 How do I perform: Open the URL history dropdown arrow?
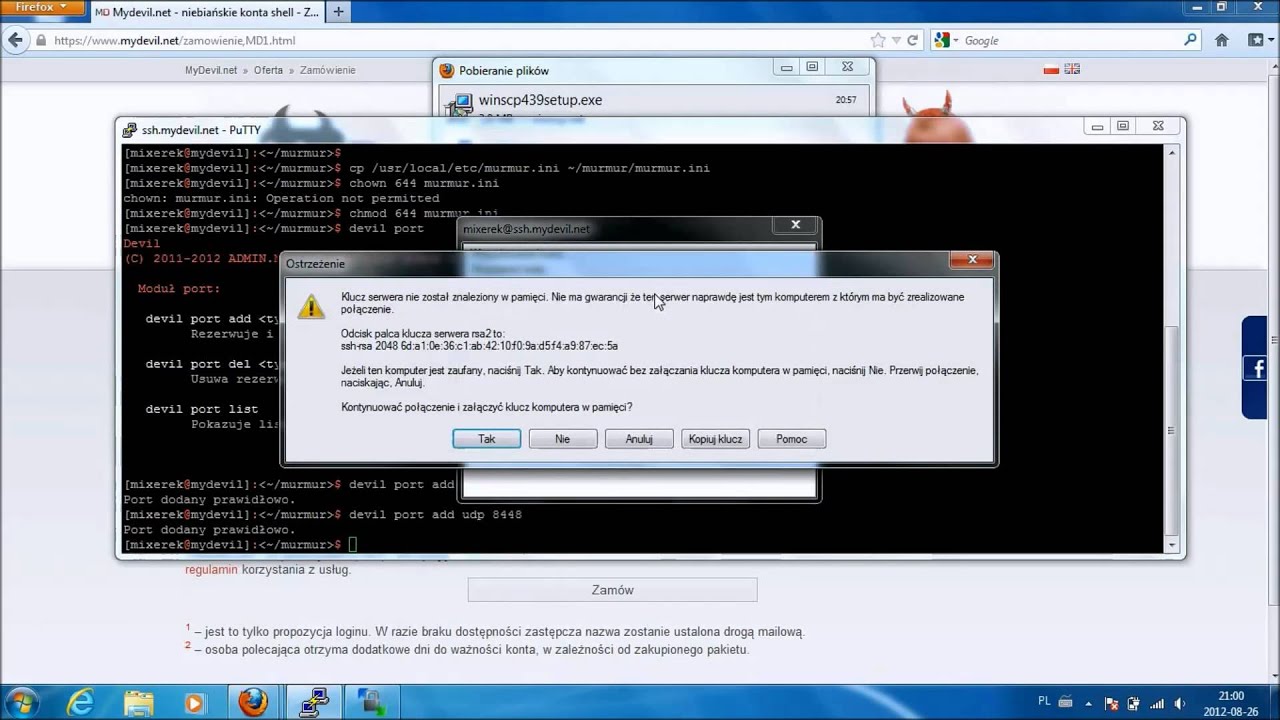coord(896,41)
